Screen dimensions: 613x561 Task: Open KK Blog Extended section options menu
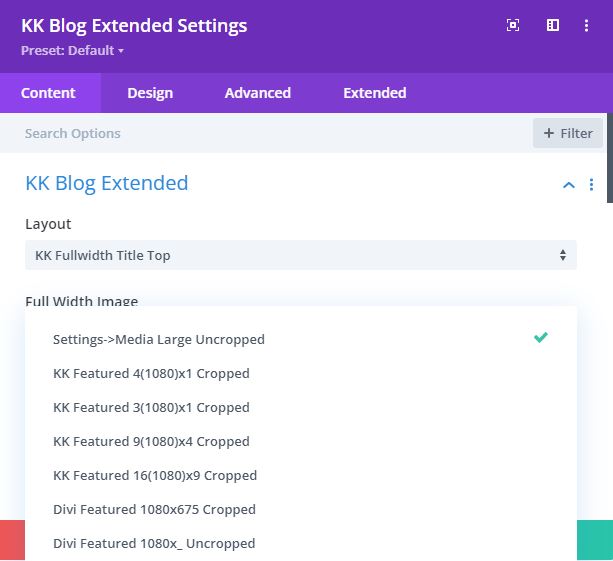tap(591, 185)
